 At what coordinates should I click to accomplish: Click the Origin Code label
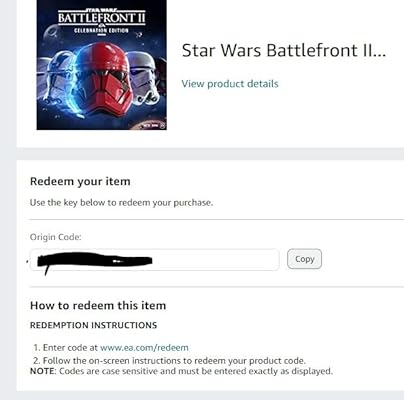(56, 237)
